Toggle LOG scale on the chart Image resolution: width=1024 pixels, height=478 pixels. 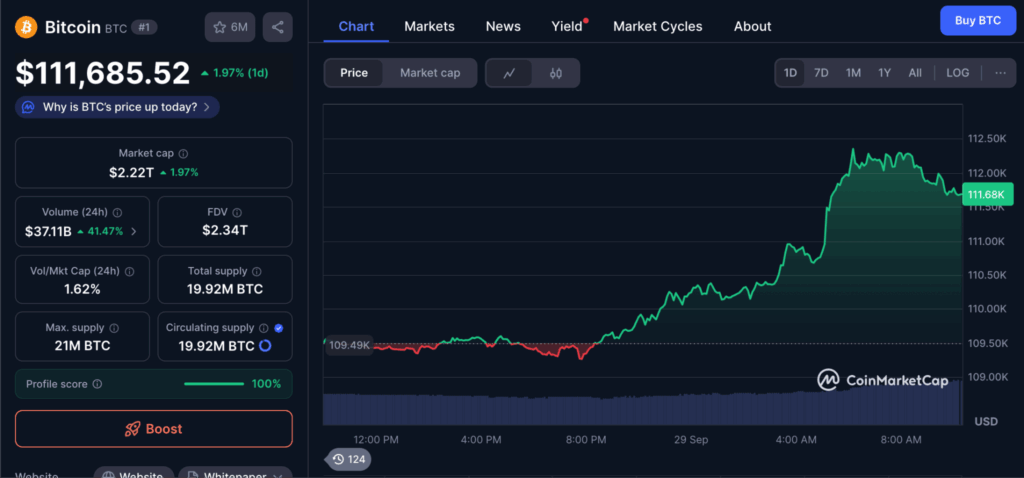coord(957,73)
